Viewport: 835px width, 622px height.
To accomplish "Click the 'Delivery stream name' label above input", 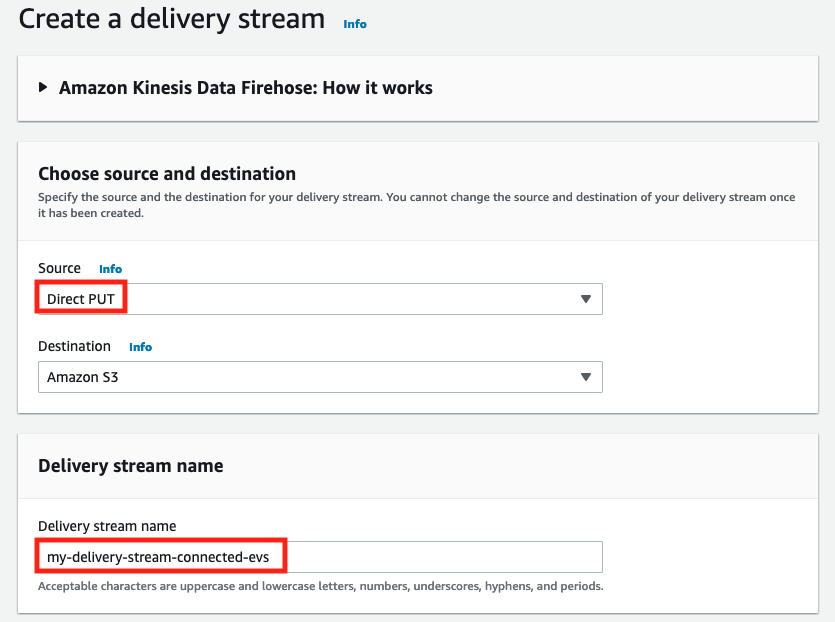I will 107,526.
